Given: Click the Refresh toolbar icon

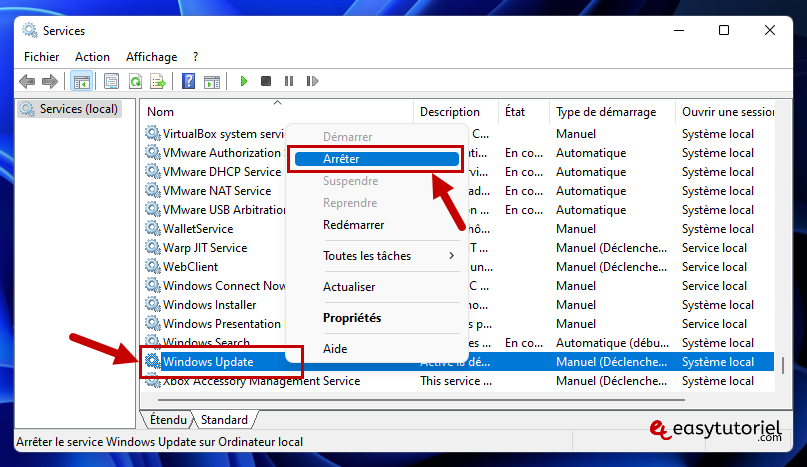Looking at the screenshot, I should coord(135,81).
